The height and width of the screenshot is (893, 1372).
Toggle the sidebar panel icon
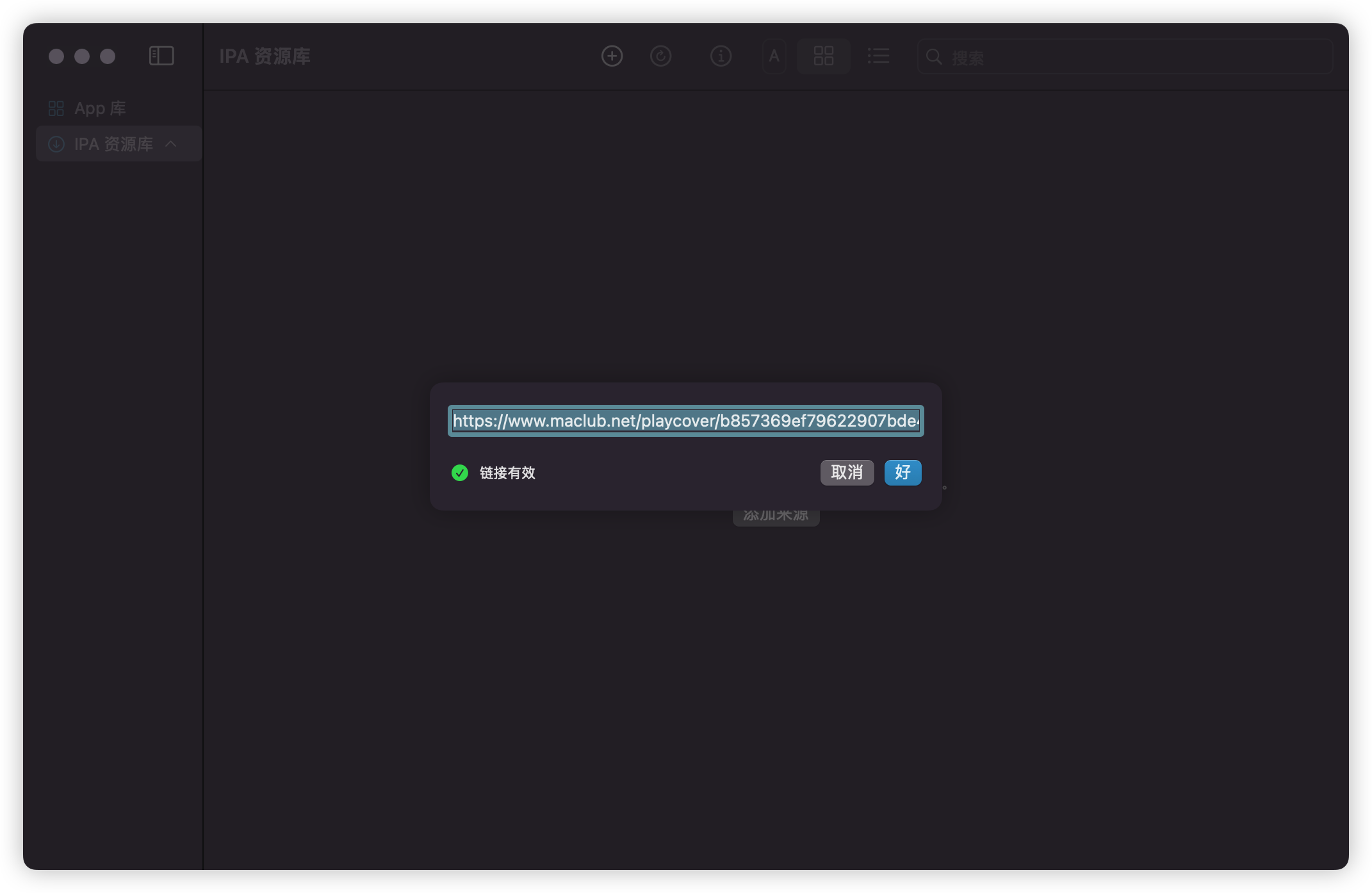click(x=161, y=56)
